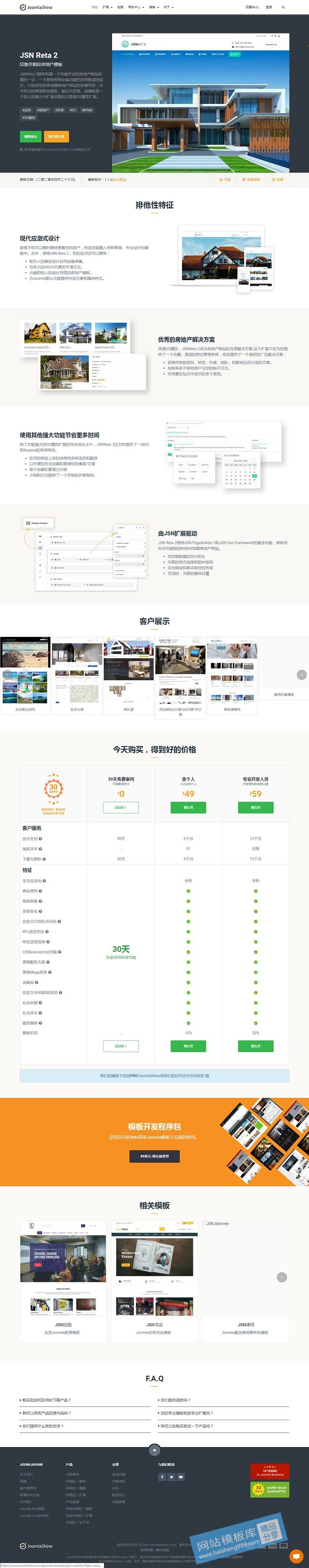Expand the 关于 dropdown in top navigation
Viewport: 309px width, 1568px height.
coord(168,7)
